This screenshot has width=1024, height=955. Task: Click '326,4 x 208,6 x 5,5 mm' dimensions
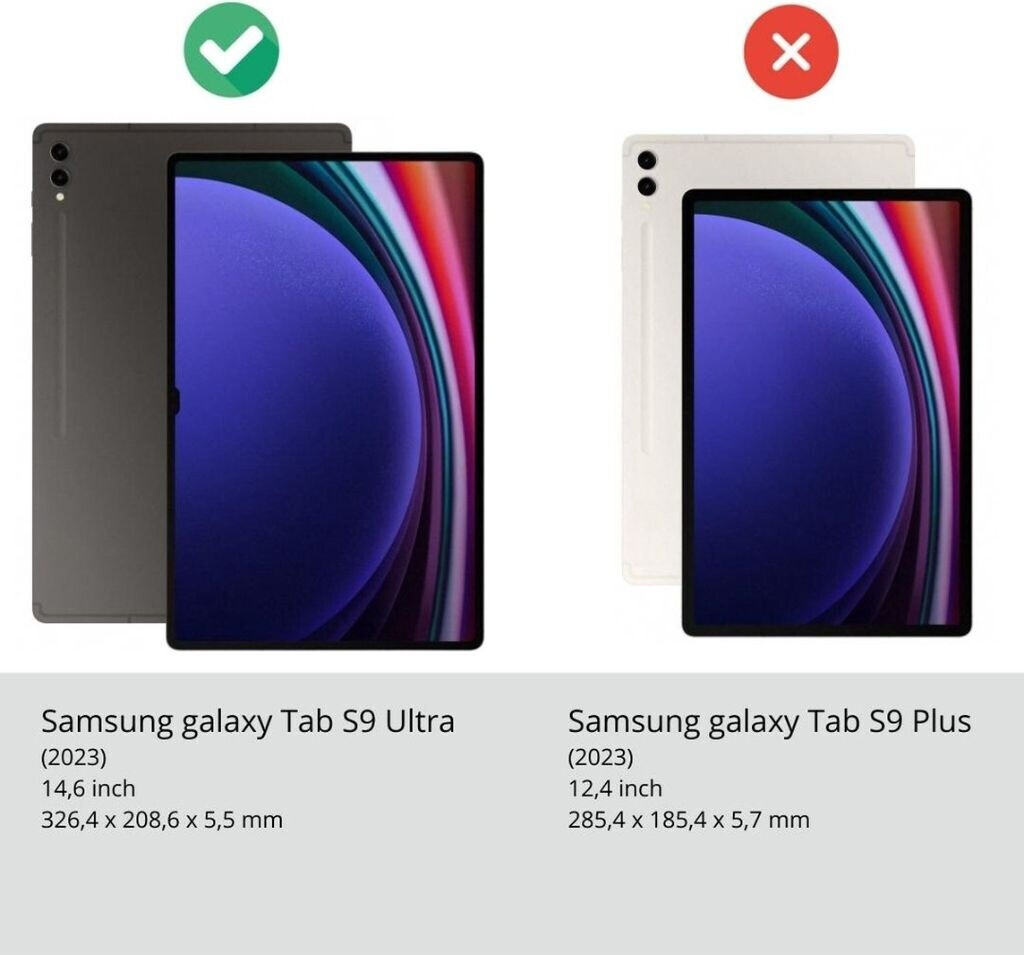point(162,819)
